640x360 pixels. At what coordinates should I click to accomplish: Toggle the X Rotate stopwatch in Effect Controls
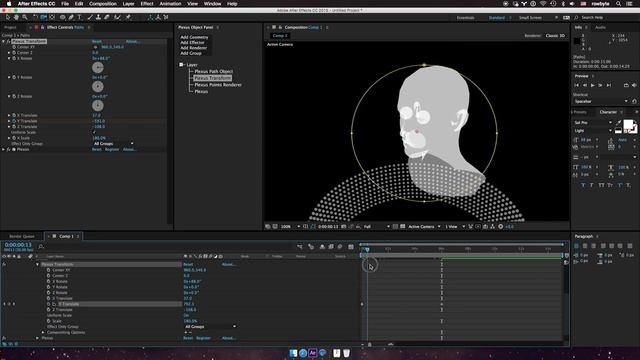[13, 58]
